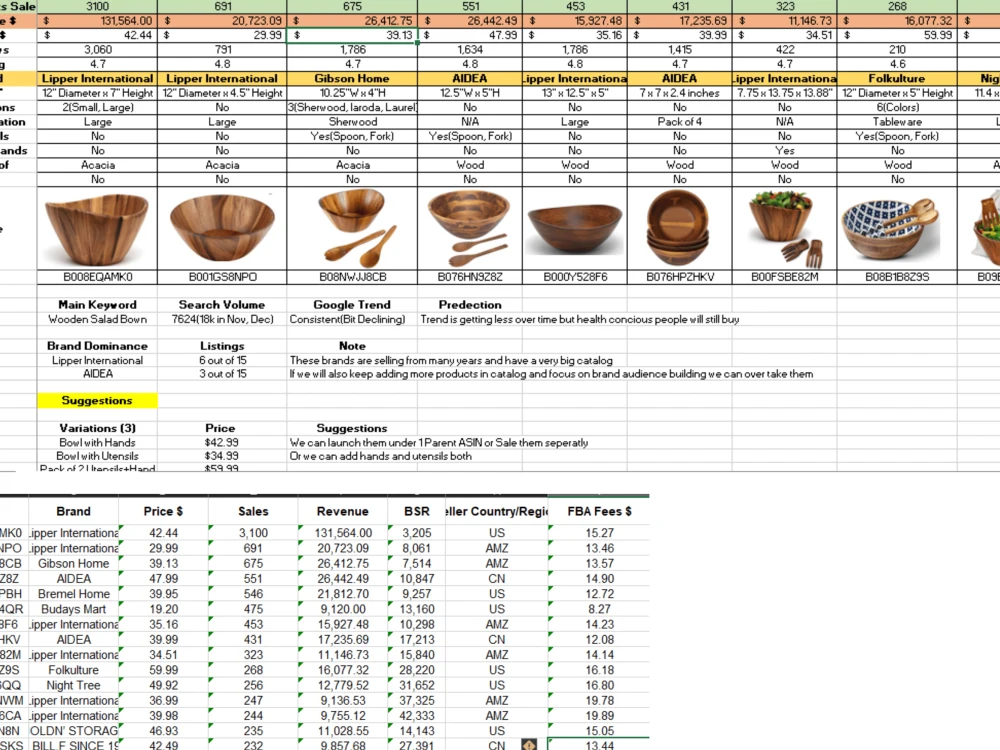Select the 6 out of 15 listings cell
Screen dimensions: 1000x750
222,360
